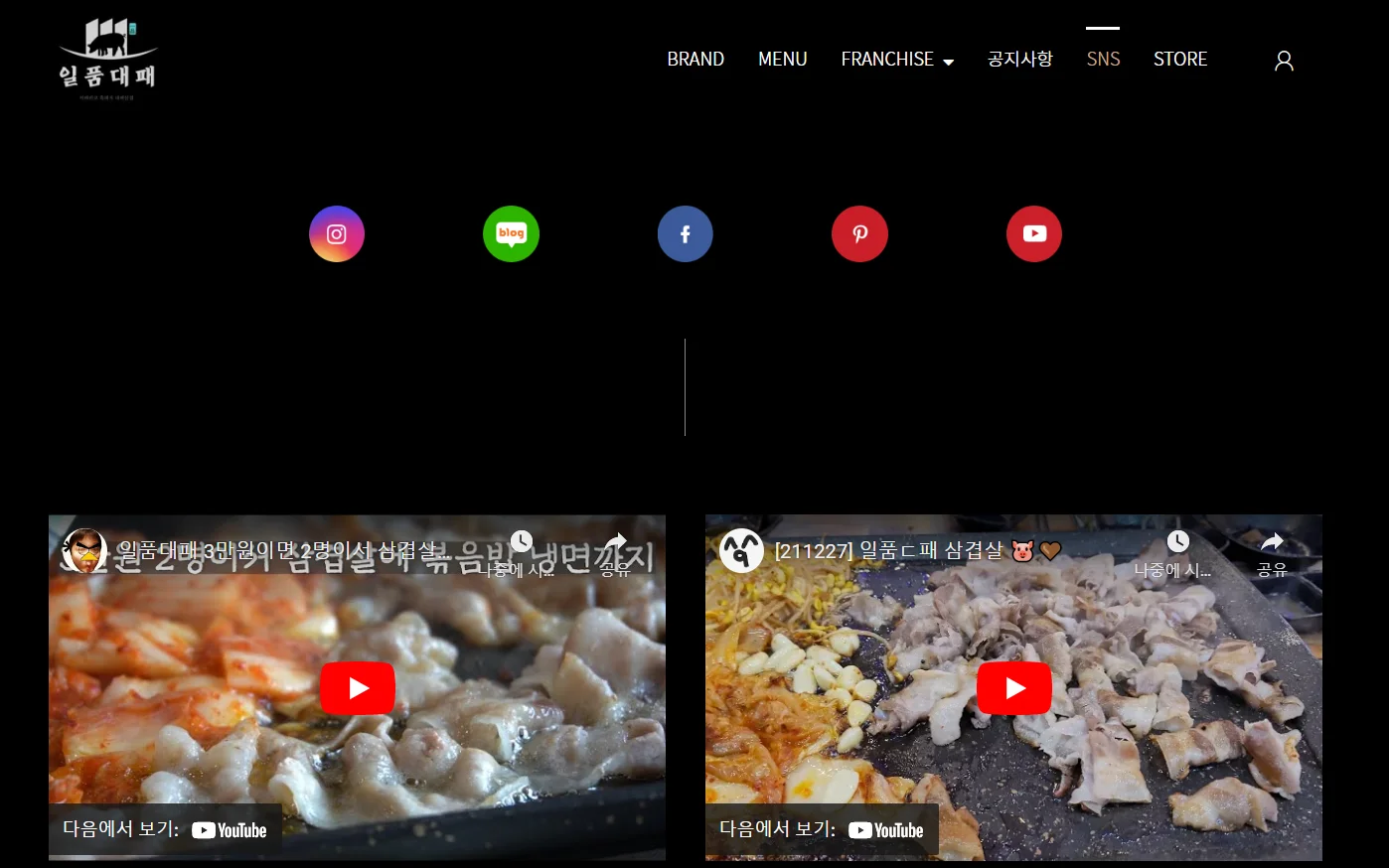
Task: Click Watch Later clock on right video
Action: (1177, 542)
